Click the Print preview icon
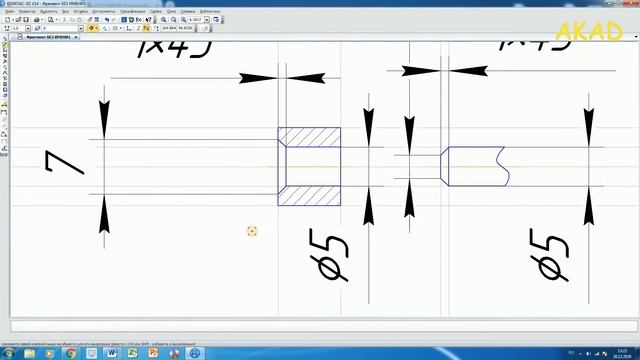 (51, 20)
